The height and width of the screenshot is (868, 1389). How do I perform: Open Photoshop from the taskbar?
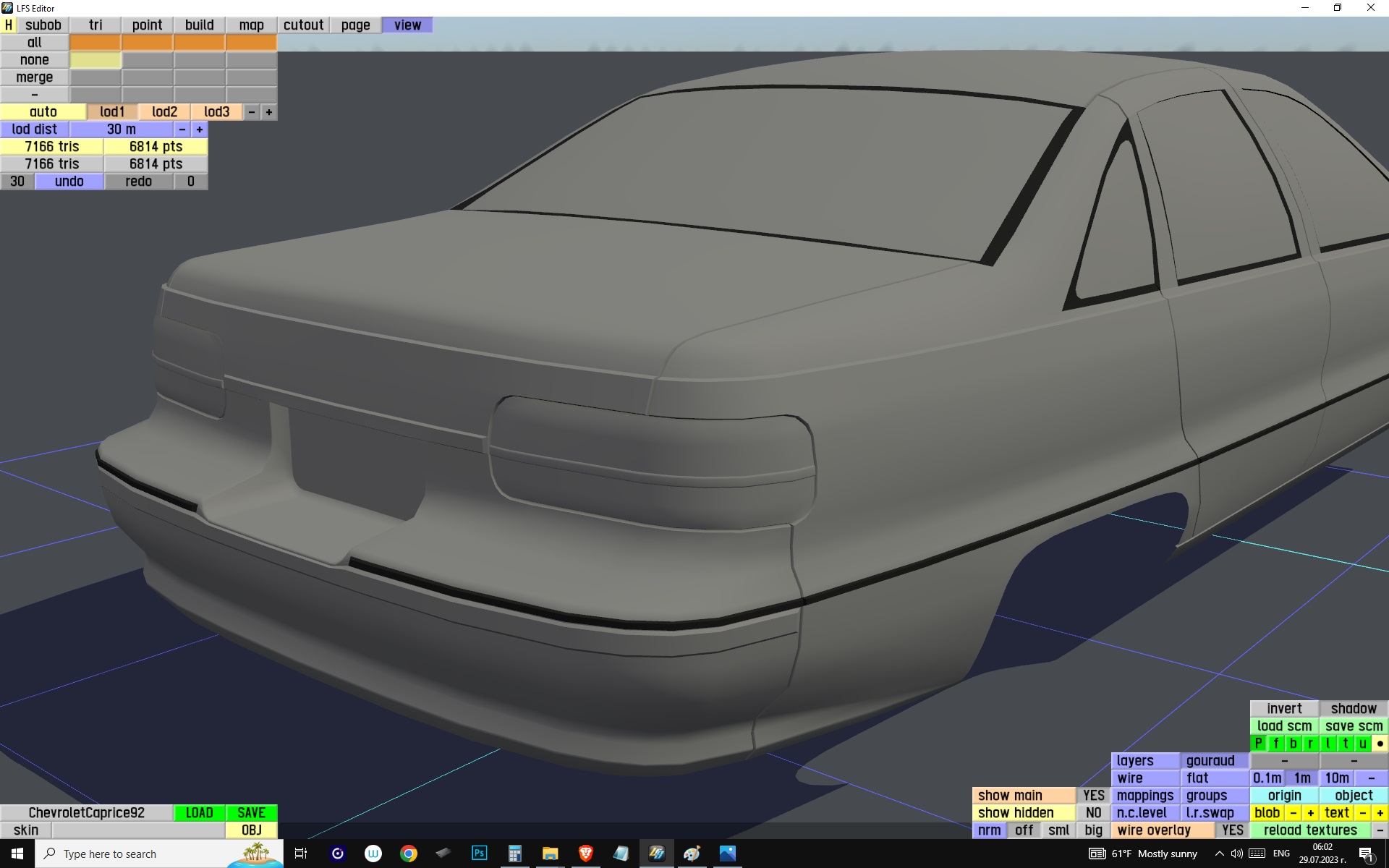pos(479,854)
